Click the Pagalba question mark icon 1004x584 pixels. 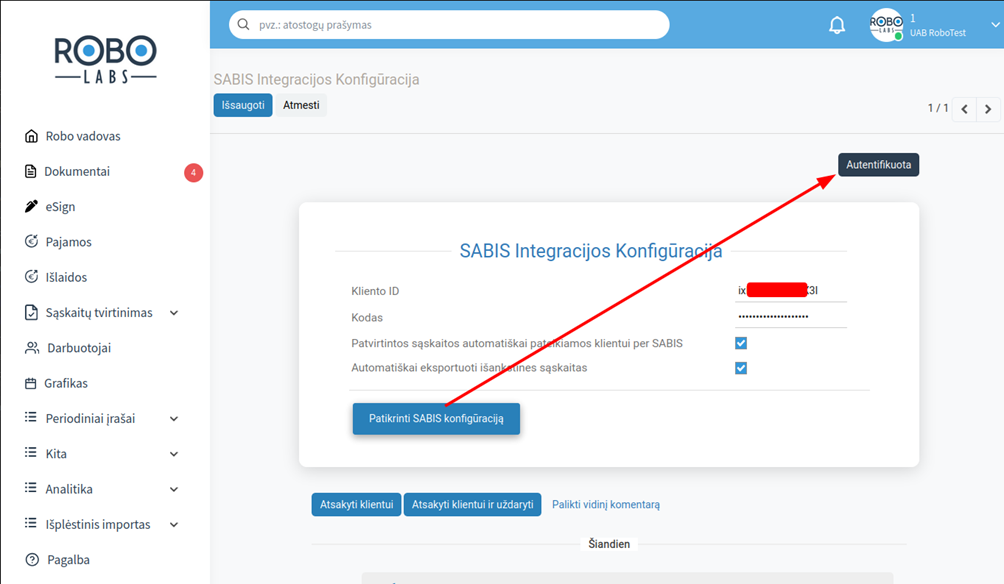(x=32, y=560)
